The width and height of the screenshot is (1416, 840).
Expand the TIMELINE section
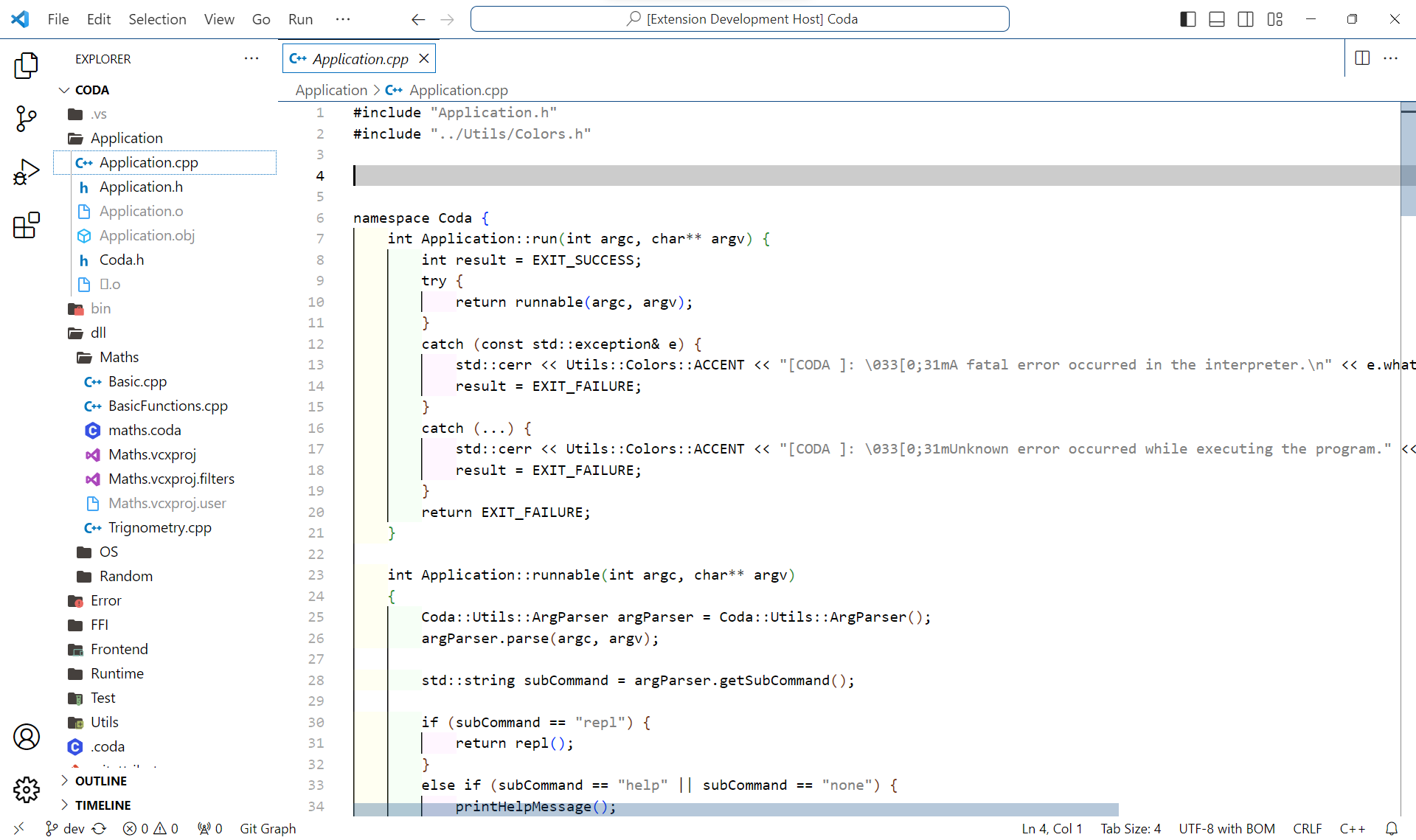point(167,805)
